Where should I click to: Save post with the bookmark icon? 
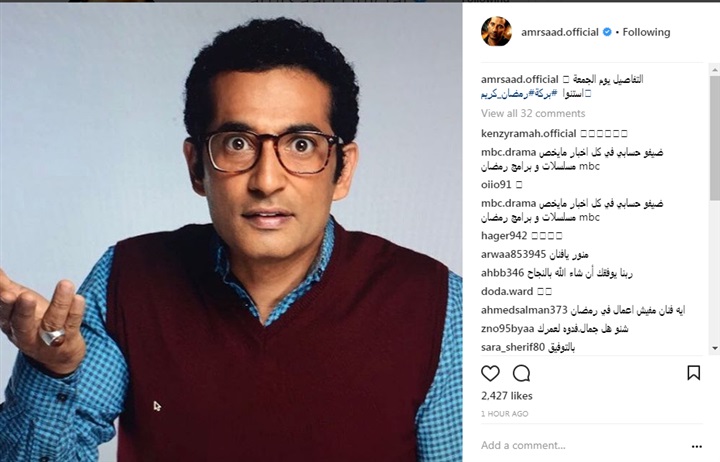click(x=693, y=372)
